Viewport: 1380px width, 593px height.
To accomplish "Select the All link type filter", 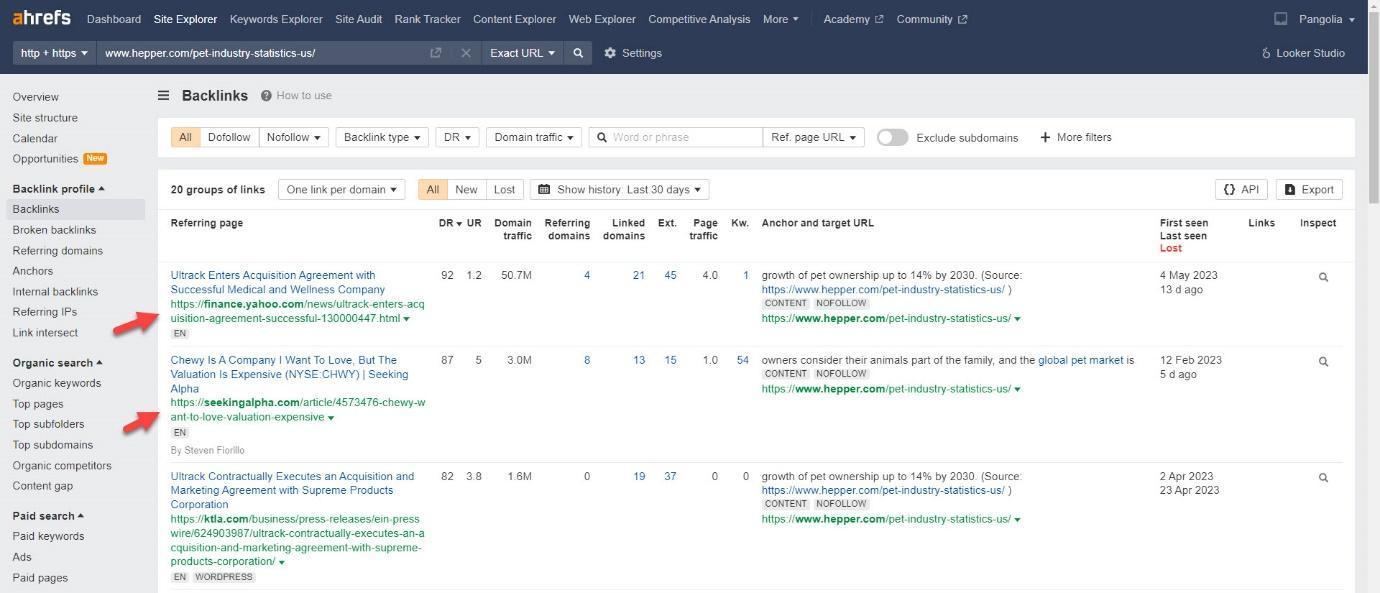I will click(185, 138).
